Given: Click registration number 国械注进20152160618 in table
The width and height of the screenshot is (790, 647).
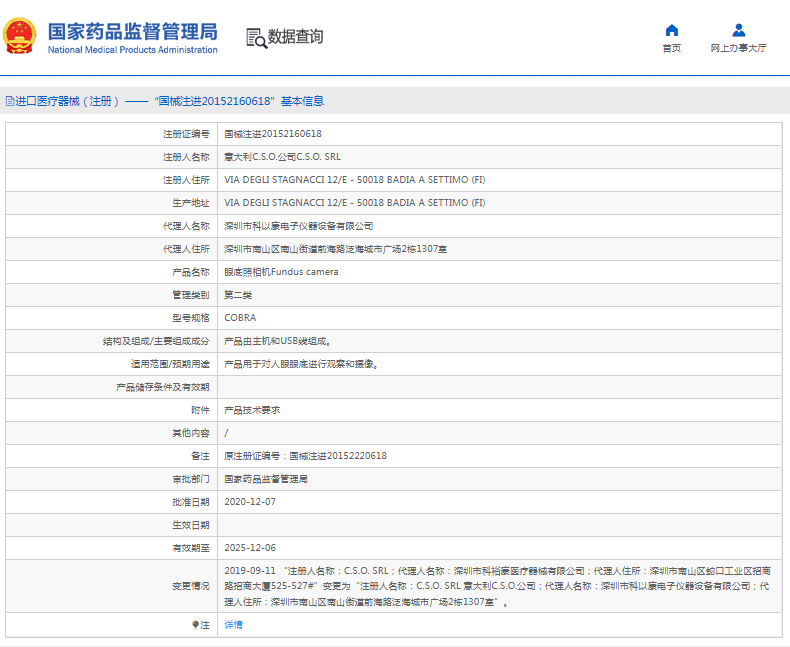Looking at the screenshot, I should point(272,134).
